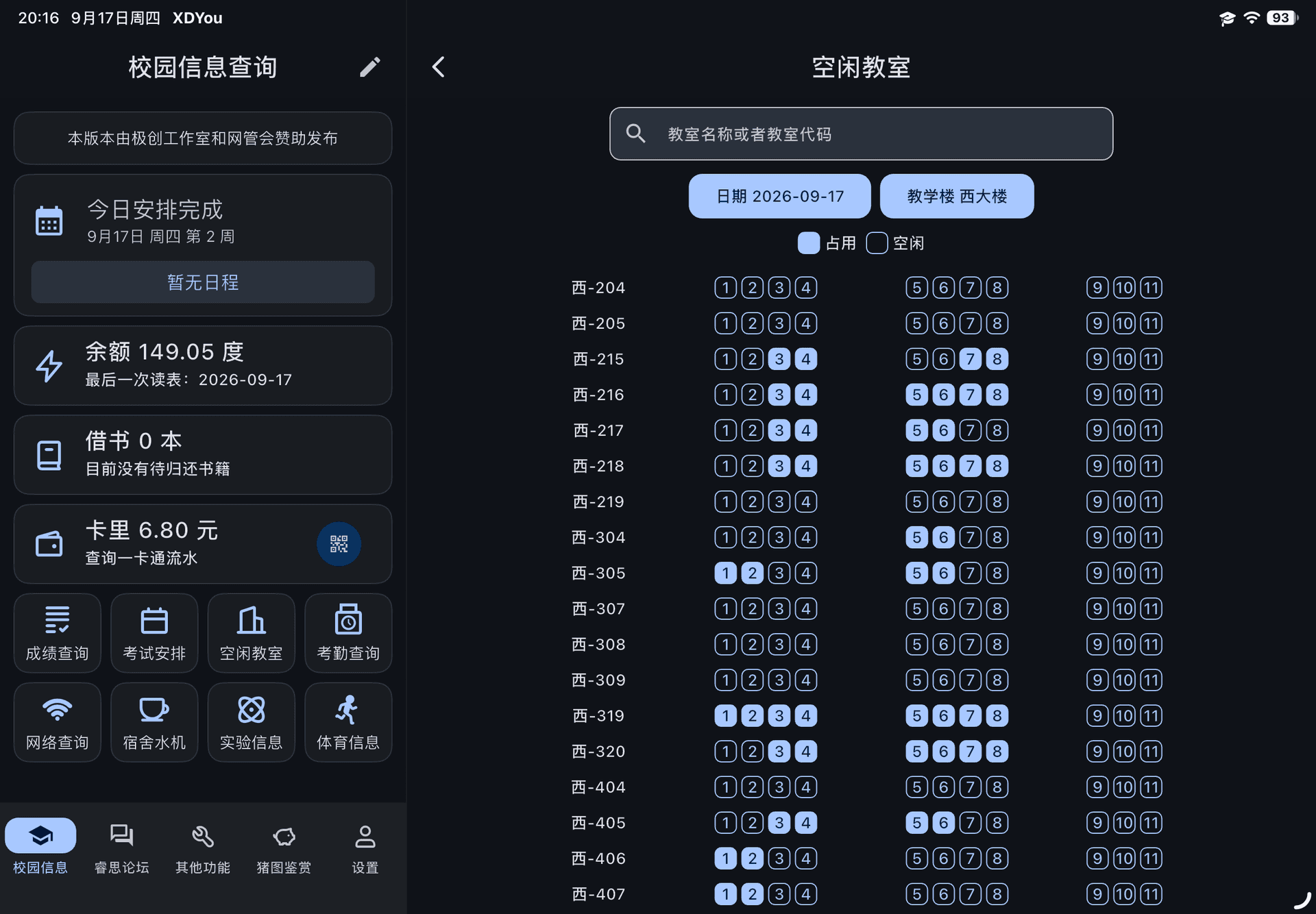Click period 7 for room 西-320
This screenshot has height=914, width=1316.
point(971,752)
